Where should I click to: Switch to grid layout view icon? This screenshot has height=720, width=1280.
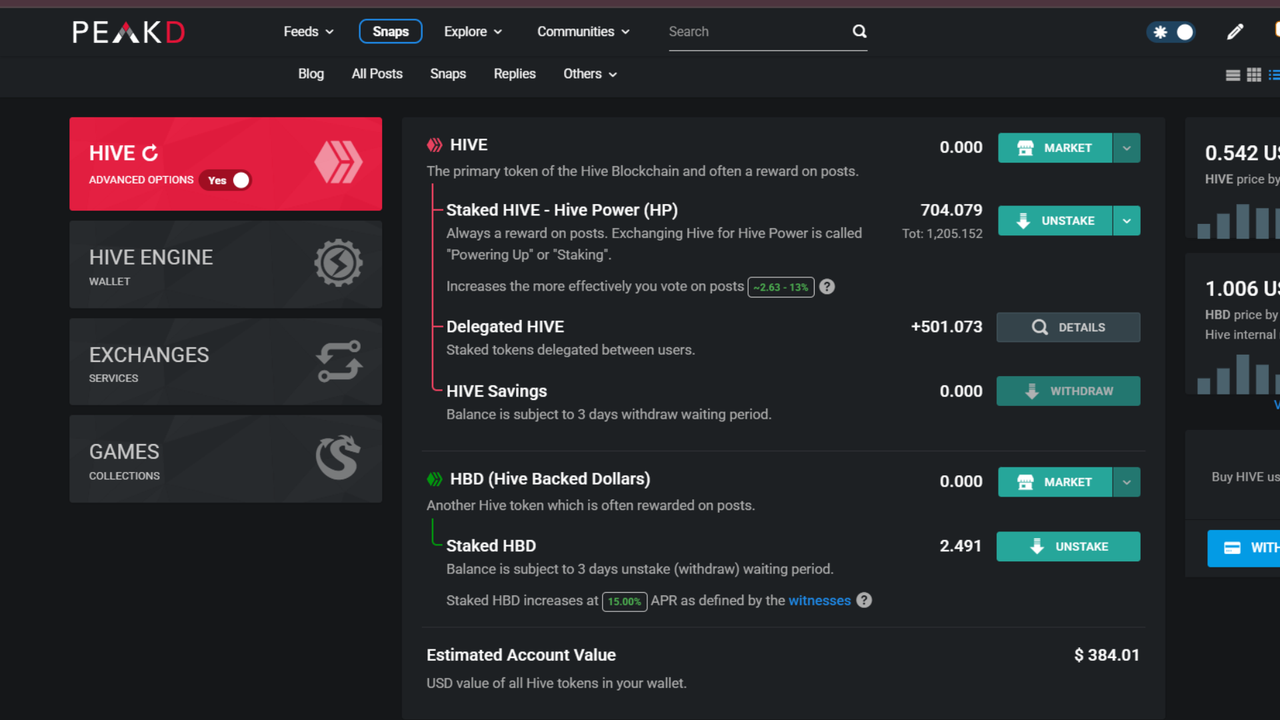coord(1254,75)
